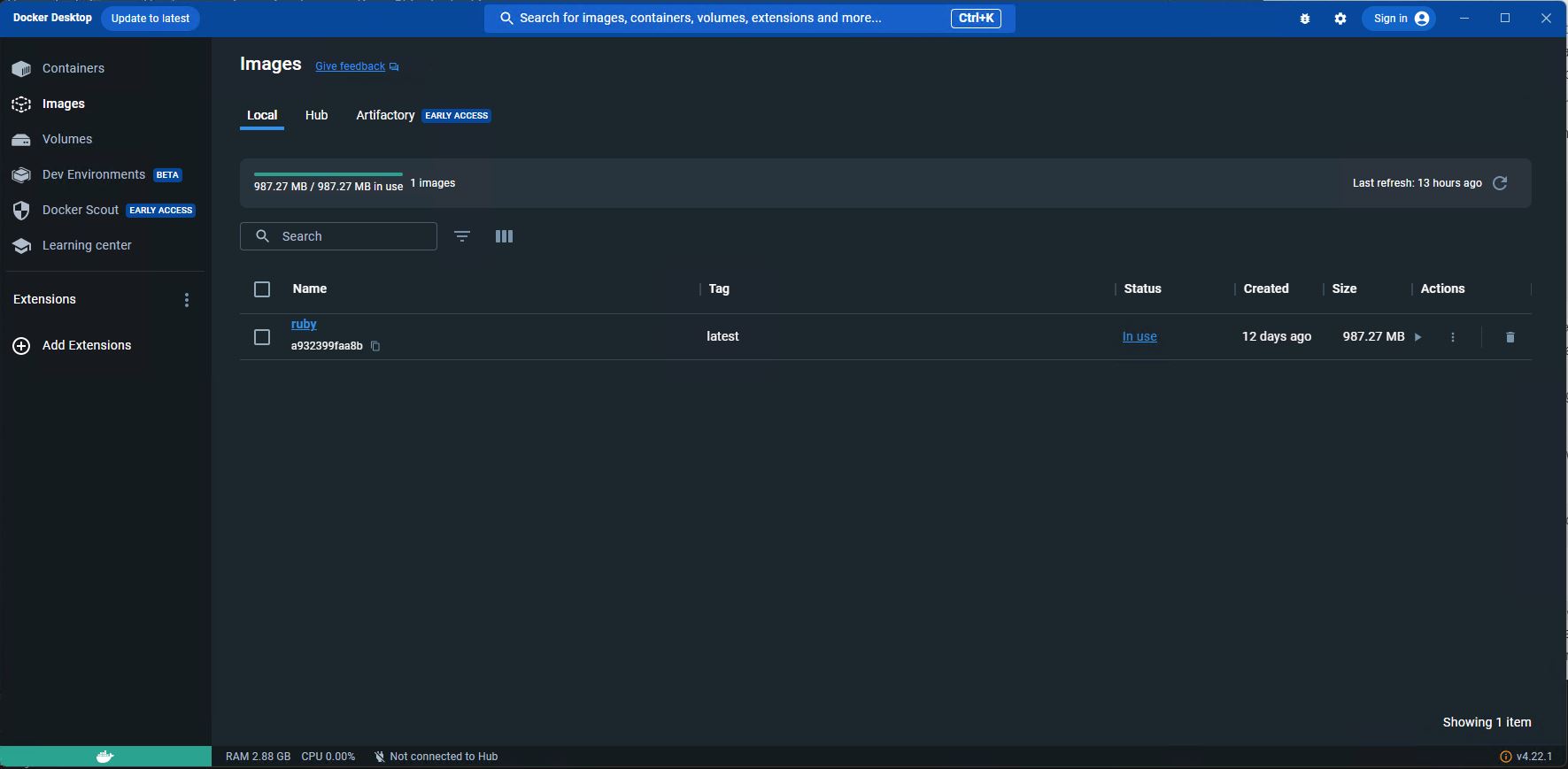Close the Docker Desktop window

(1546, 19)
